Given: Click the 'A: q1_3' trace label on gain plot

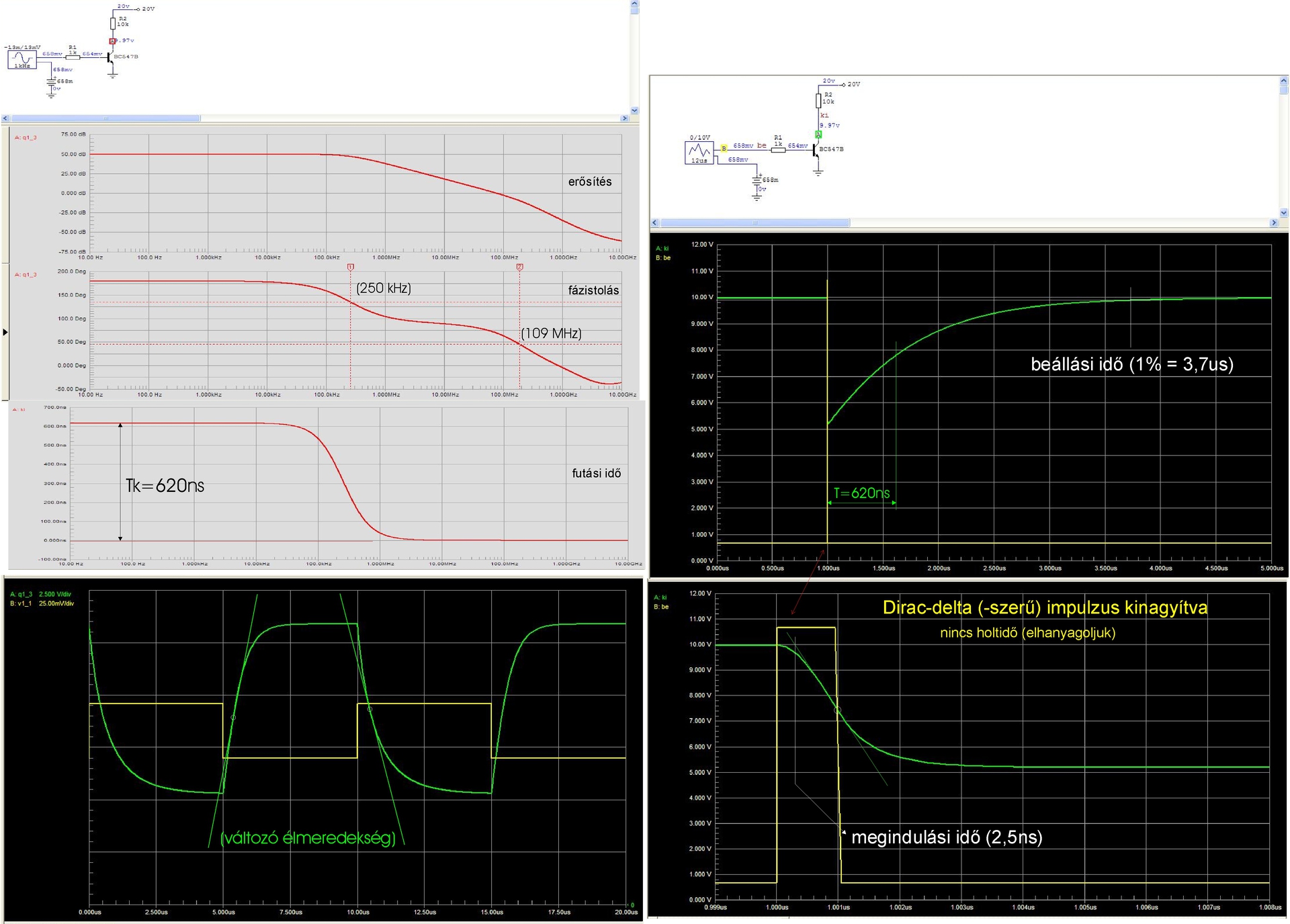Looking at the screenshot, I should [26, 138].
